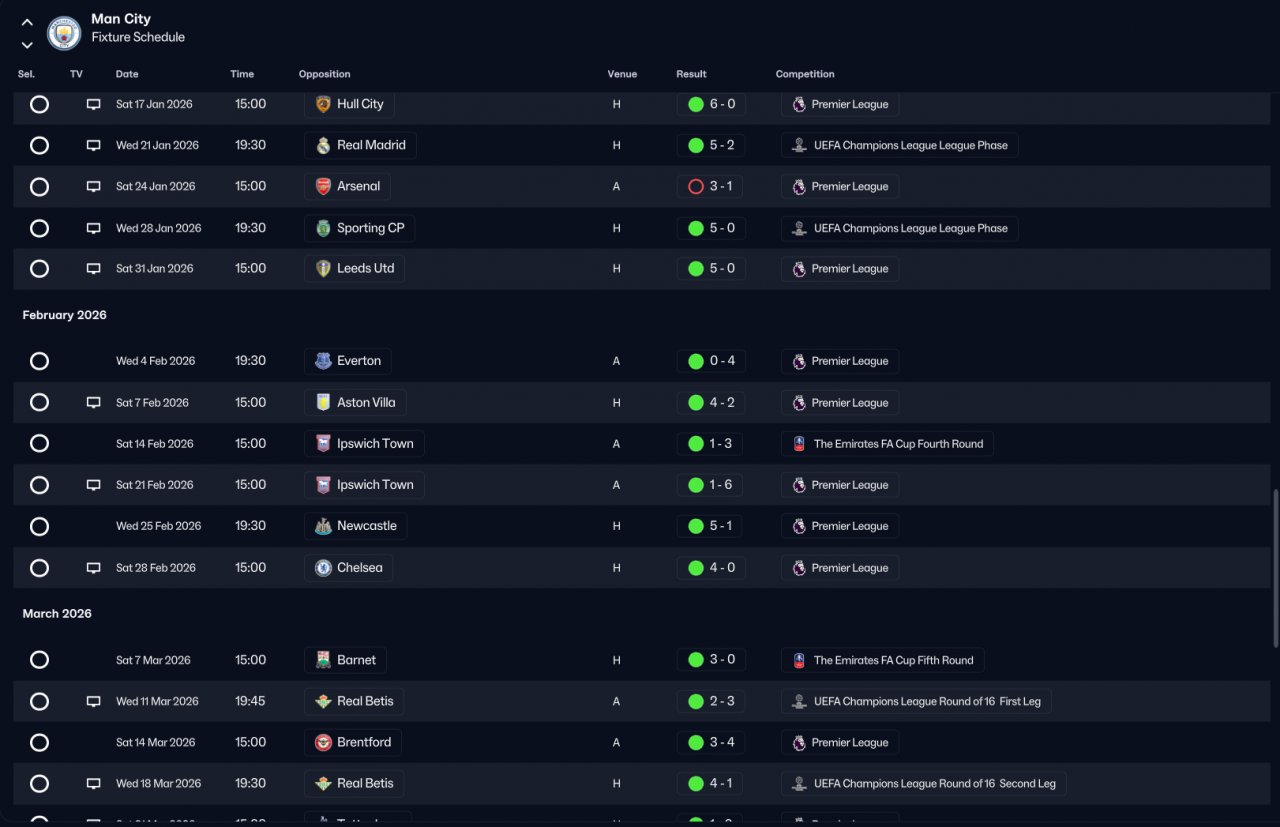This screenshot has height=827, width=1280.
Task: Click the FA Cup icon in Barnet row
Action: point(798,660)
